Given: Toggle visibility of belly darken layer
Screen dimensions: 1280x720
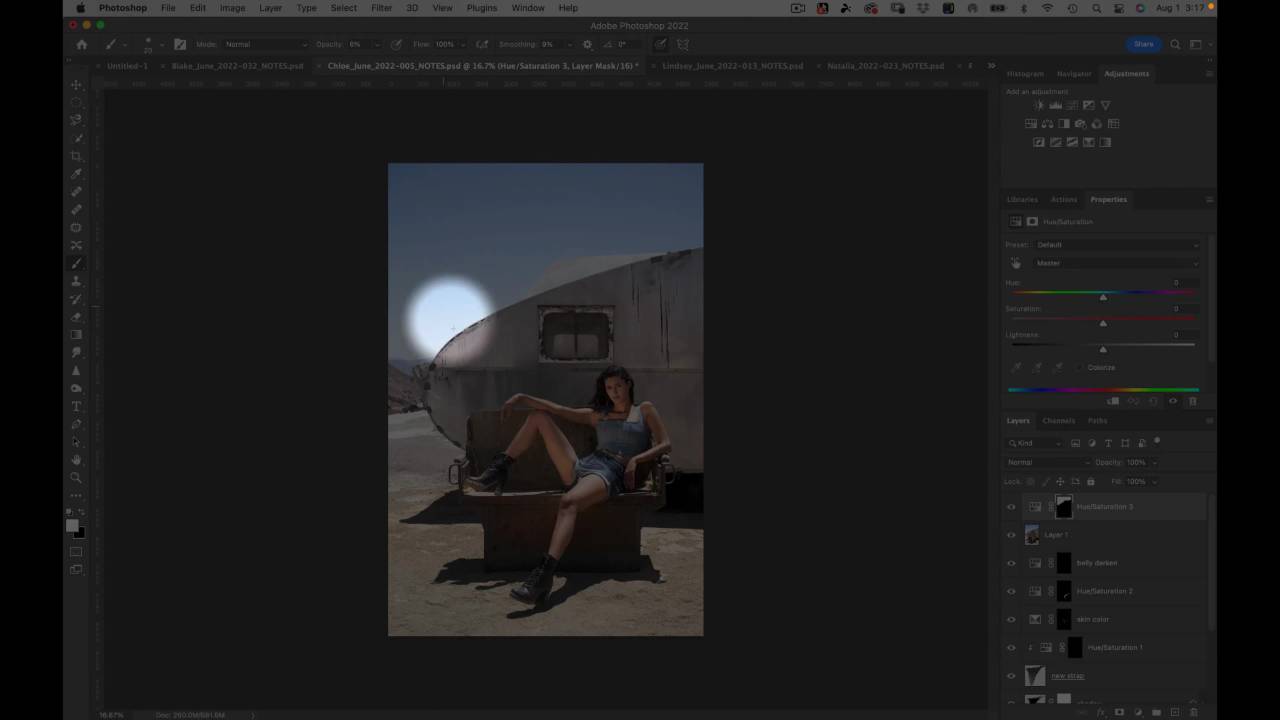Looking at the screenshot, I should point(1011,563).
